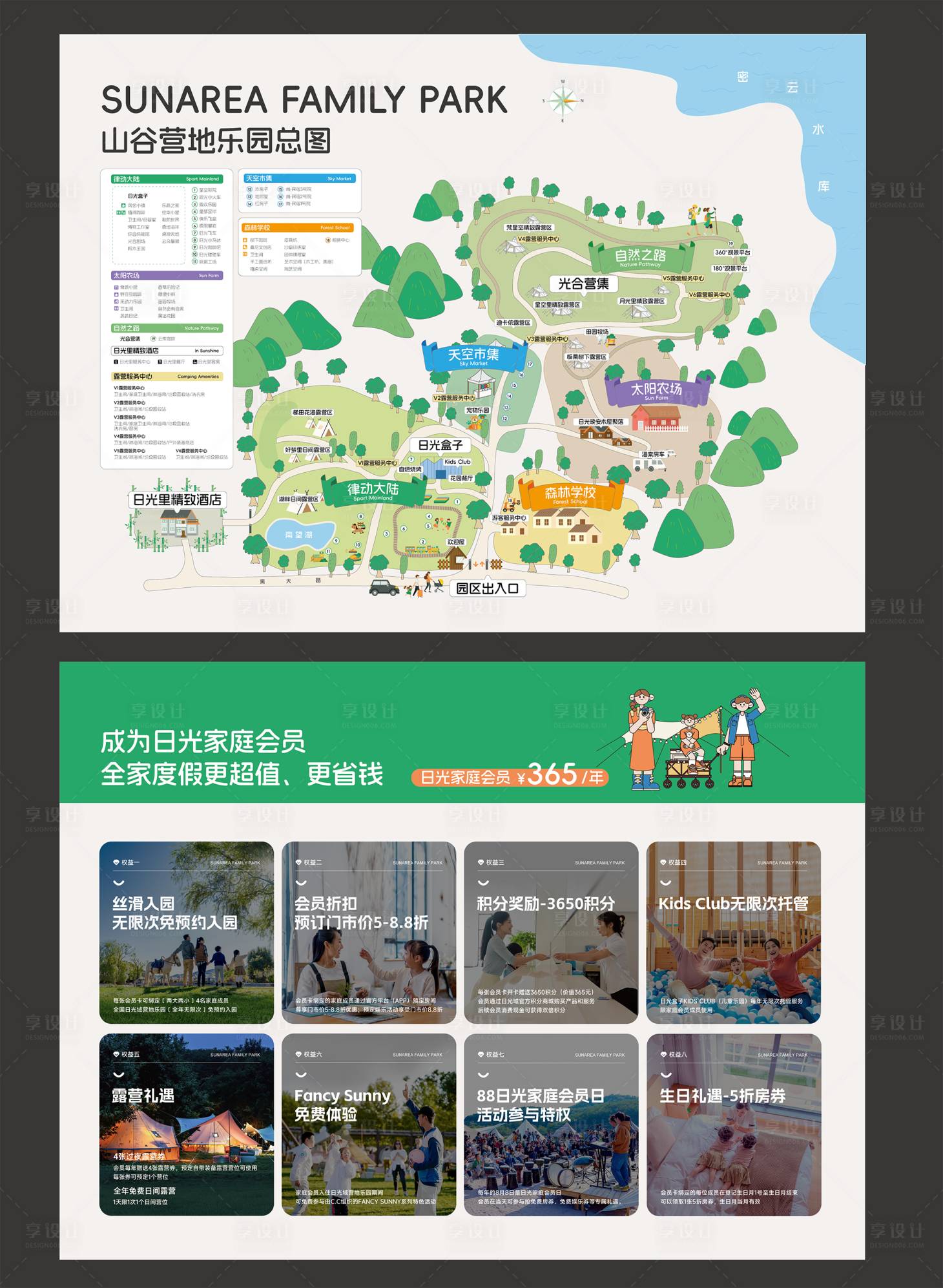Image resolution: width=943 pixels, height=1288 pixels.
Task: Click the orange dog icon by 宠物乐园
Action: 475,422
